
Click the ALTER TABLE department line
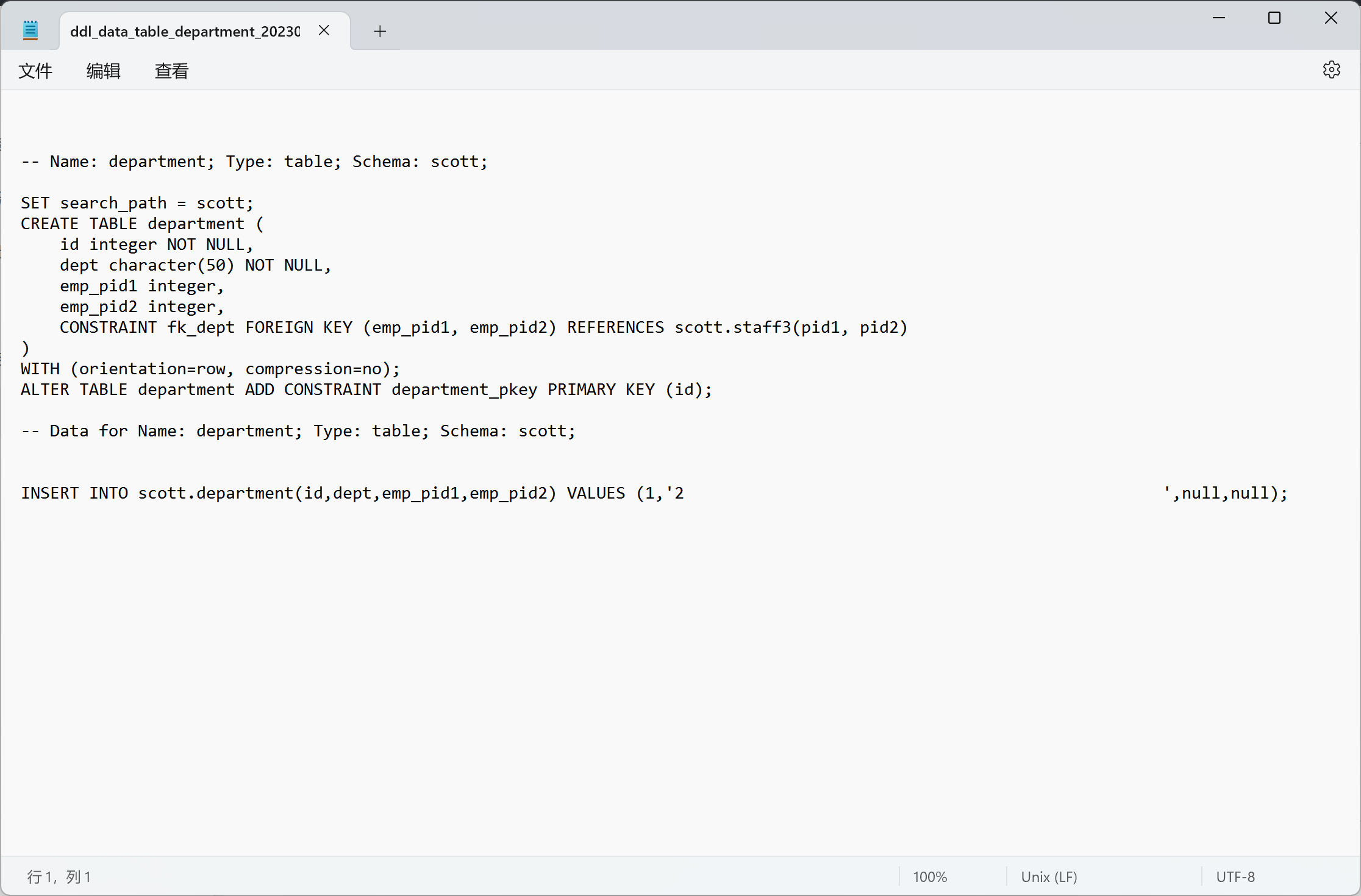coord(366,389)
